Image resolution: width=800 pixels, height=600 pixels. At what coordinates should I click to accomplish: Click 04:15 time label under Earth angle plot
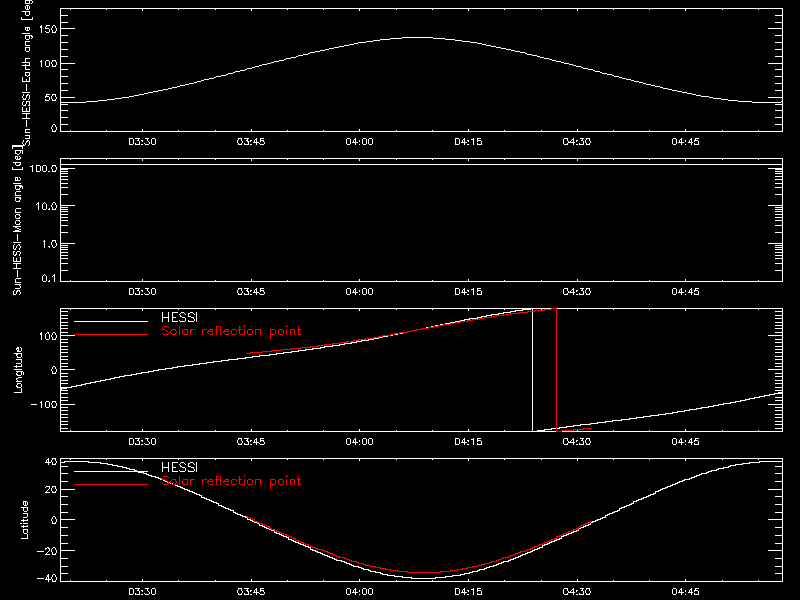[468, 142]
